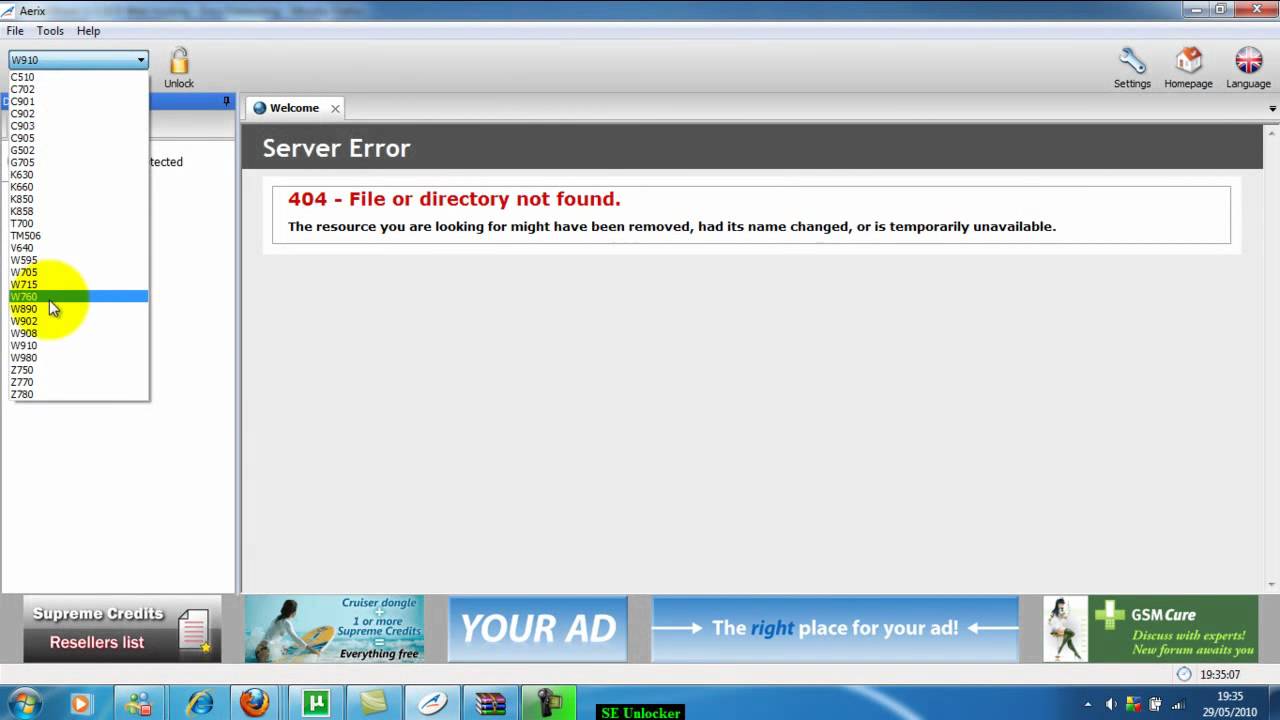Pick W980 from the model list

(x=79, y=358)
